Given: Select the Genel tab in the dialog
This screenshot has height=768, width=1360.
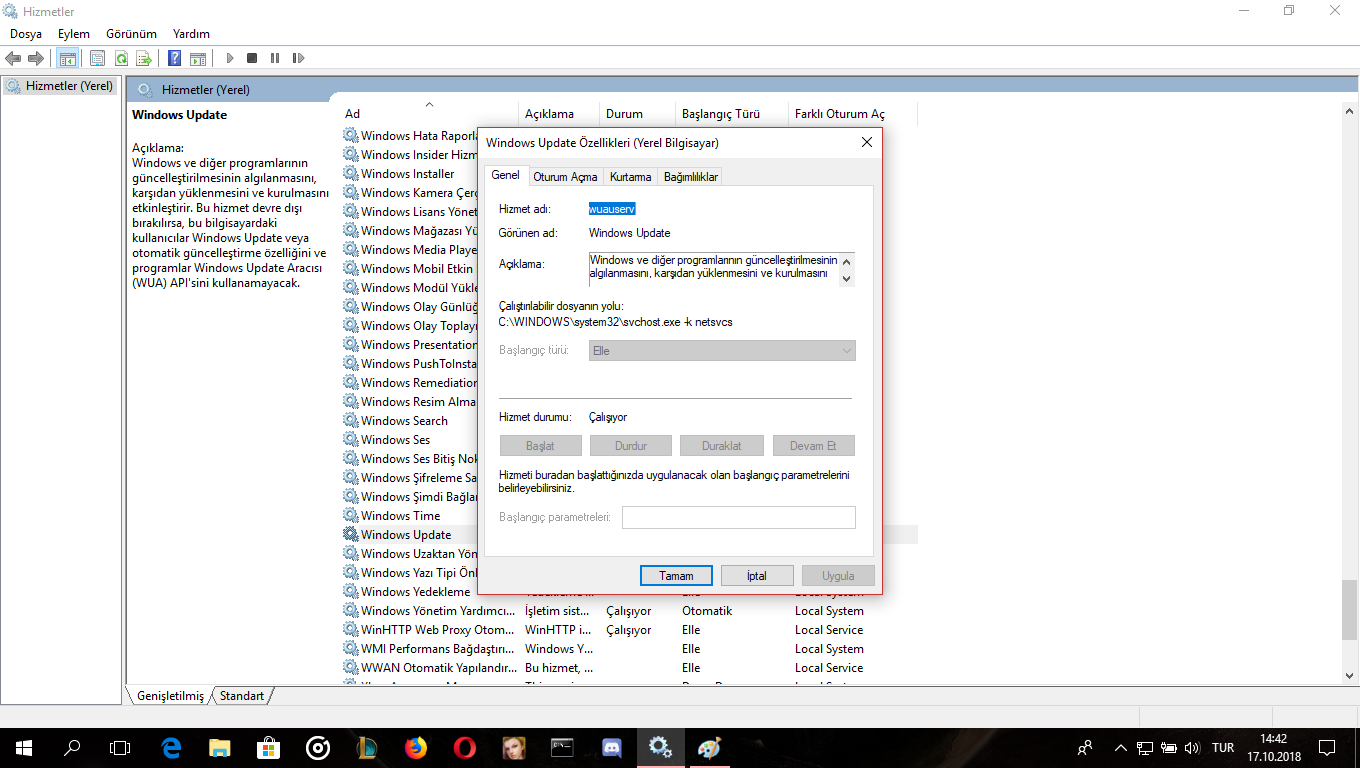Looking at the screenshot, I should click(505, 175).
